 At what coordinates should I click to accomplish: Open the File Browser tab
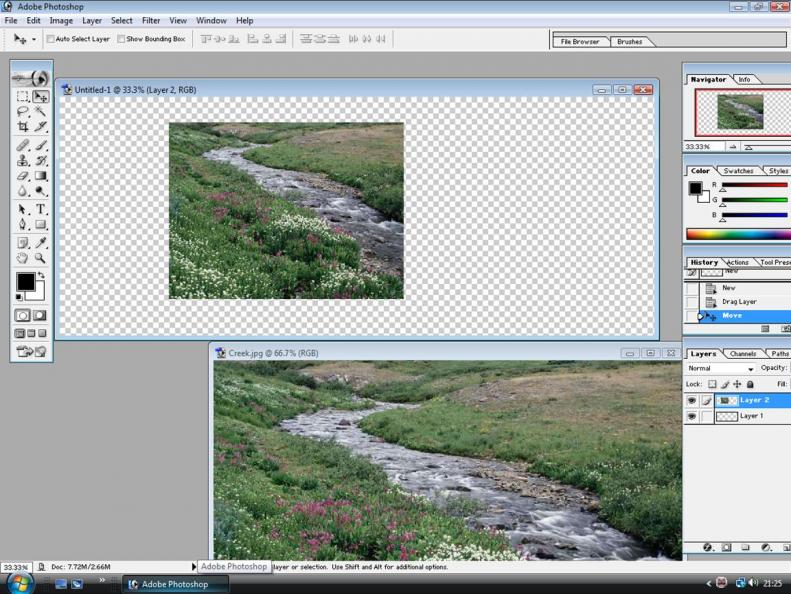[x=580, y=41]
